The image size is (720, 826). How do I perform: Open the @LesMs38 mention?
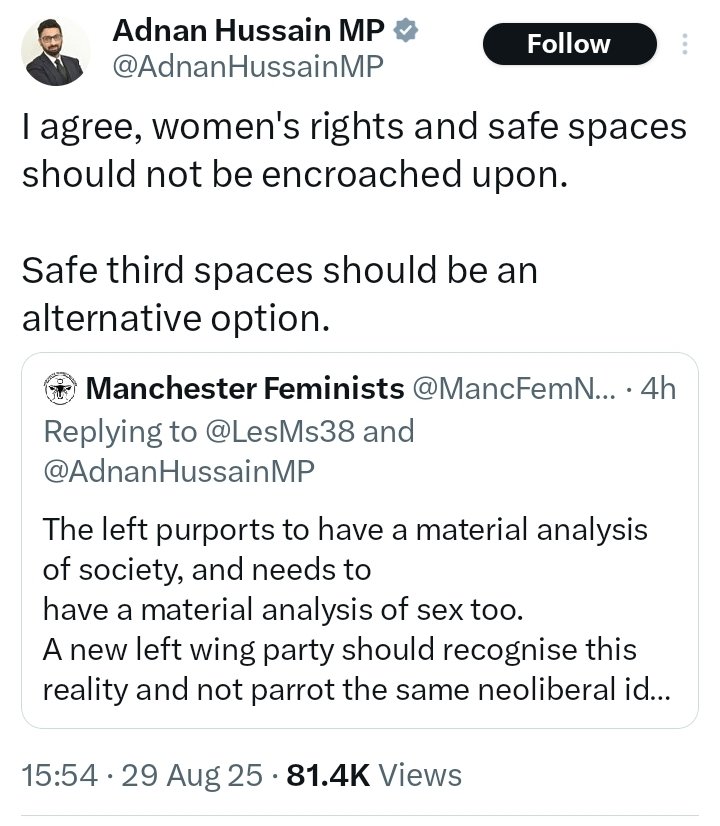click(280, 431)
